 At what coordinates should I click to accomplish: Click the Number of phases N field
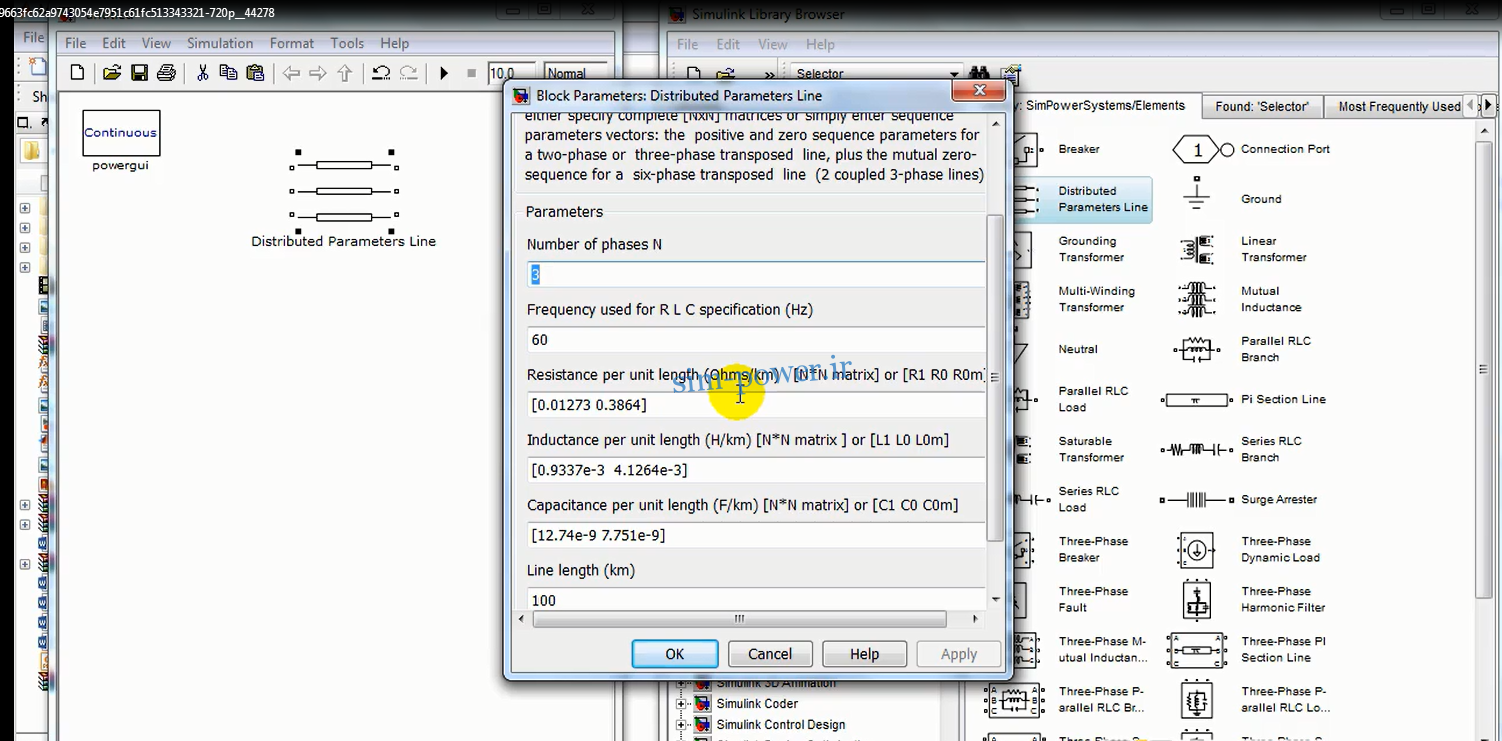tap(756, 274)
